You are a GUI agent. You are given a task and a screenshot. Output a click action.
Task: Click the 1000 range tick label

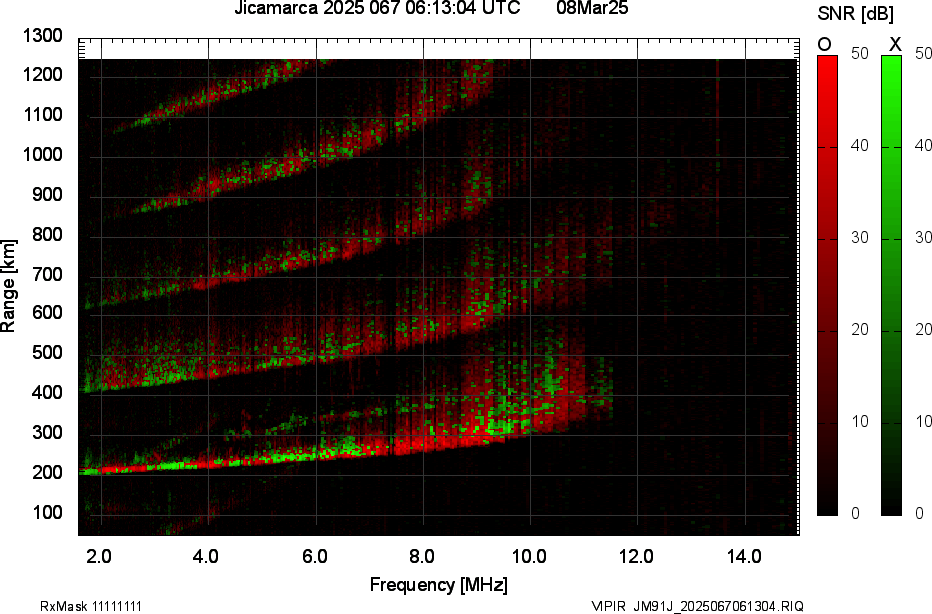click(43, 155)
